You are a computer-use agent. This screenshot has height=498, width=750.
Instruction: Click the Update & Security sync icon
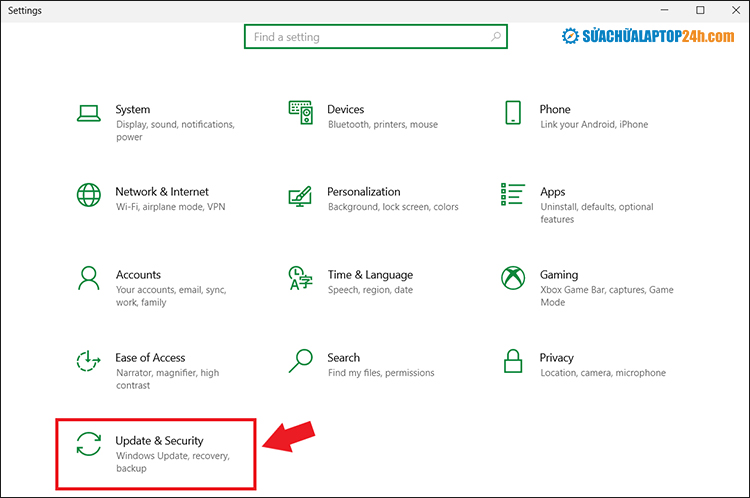pos(88,444)
